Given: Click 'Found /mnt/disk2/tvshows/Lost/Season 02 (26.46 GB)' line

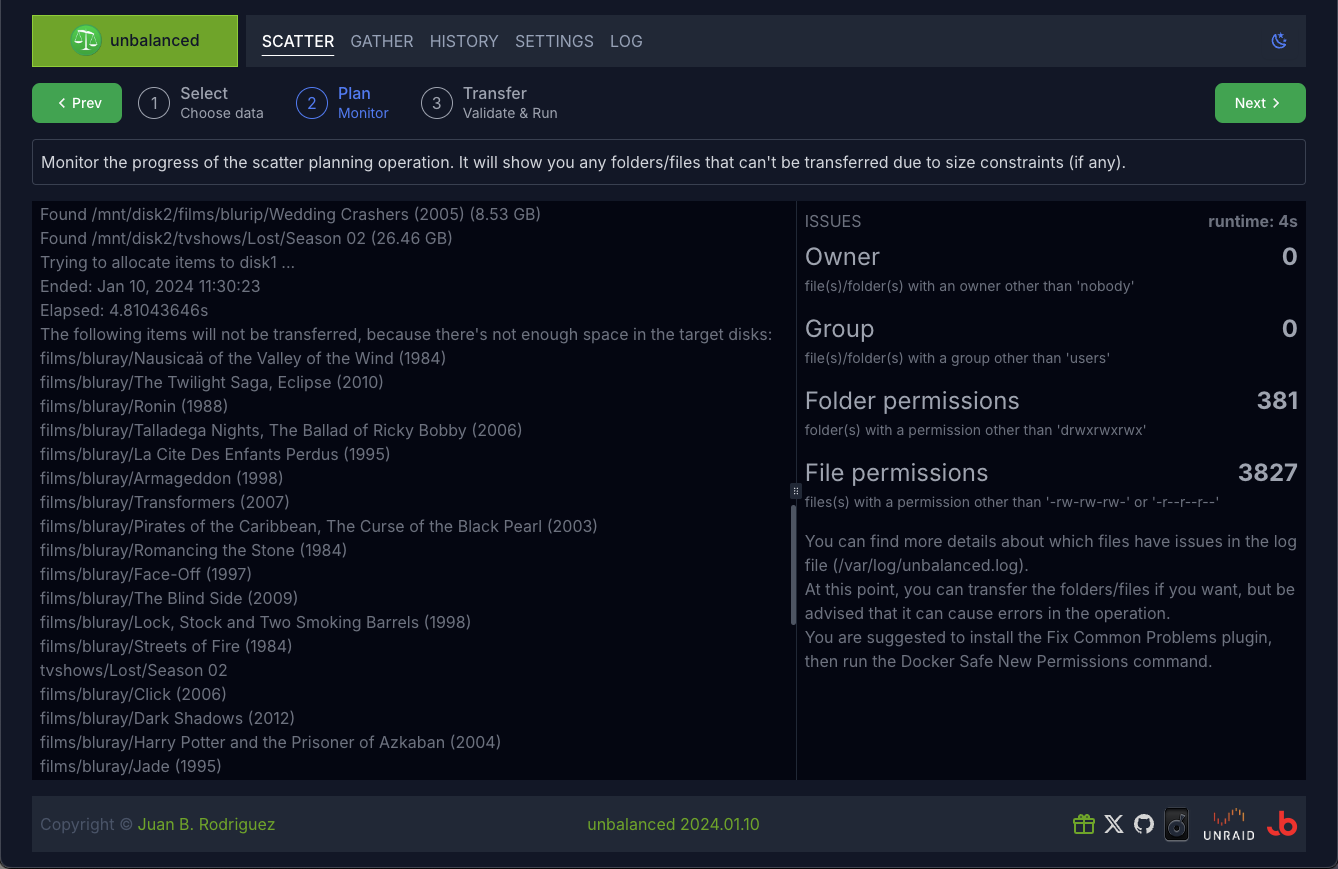Looking at the screenshot, I should coord(246,238).
